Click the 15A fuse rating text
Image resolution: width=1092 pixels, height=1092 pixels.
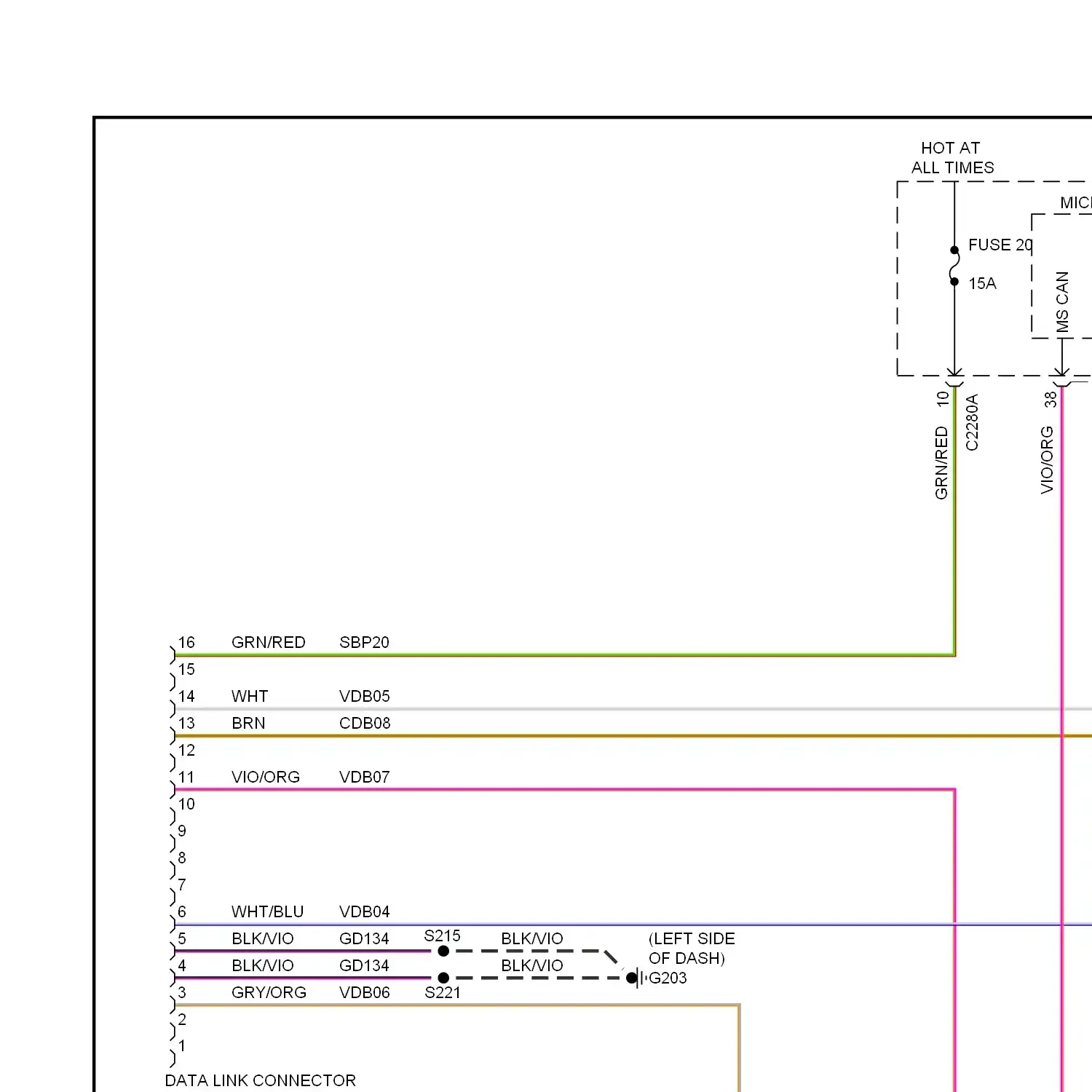(x=982, y=284)
